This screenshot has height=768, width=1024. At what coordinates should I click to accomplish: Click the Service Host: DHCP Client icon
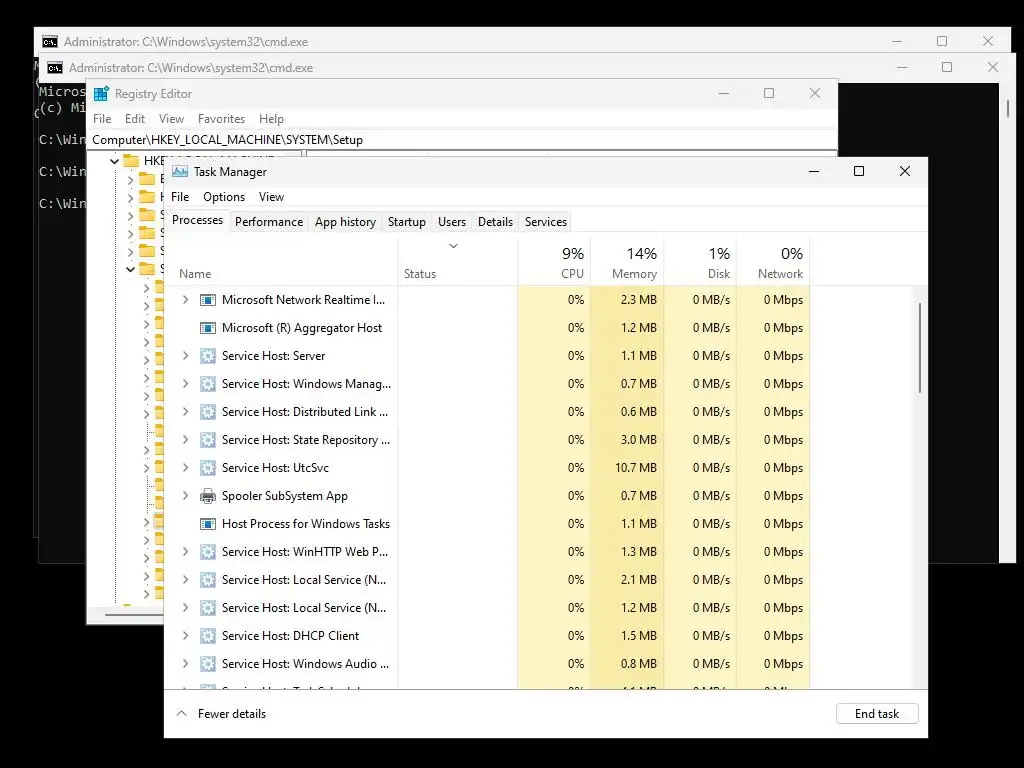pyautogui.click(x=208, y=636)
